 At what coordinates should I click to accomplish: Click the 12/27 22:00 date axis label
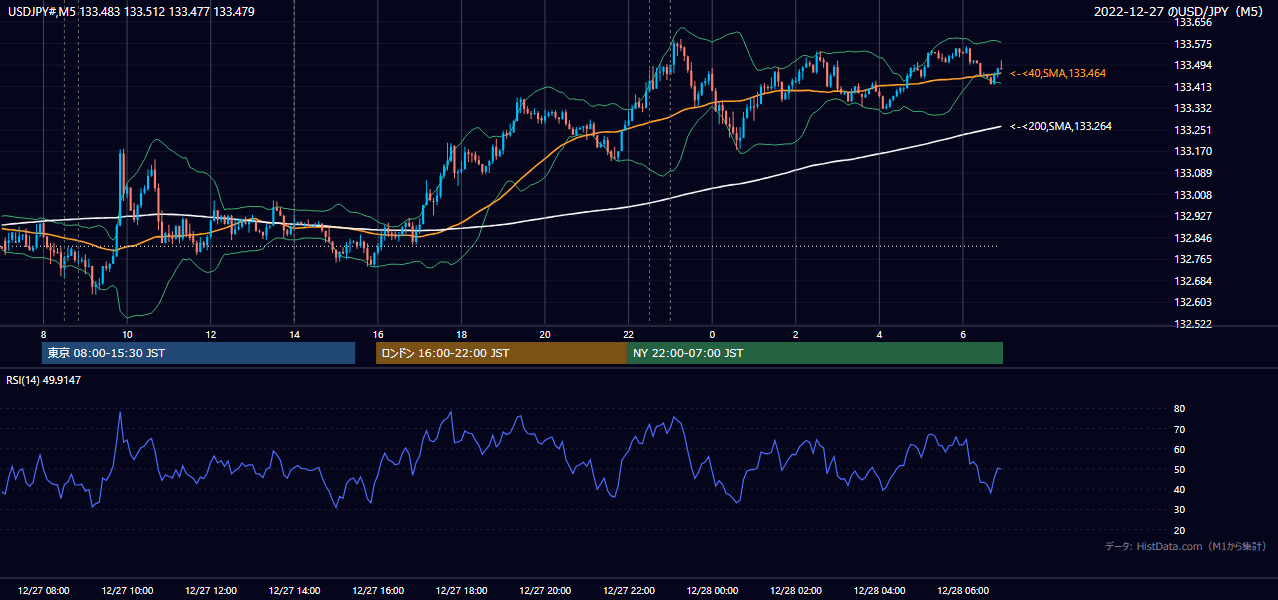[629, 591]
